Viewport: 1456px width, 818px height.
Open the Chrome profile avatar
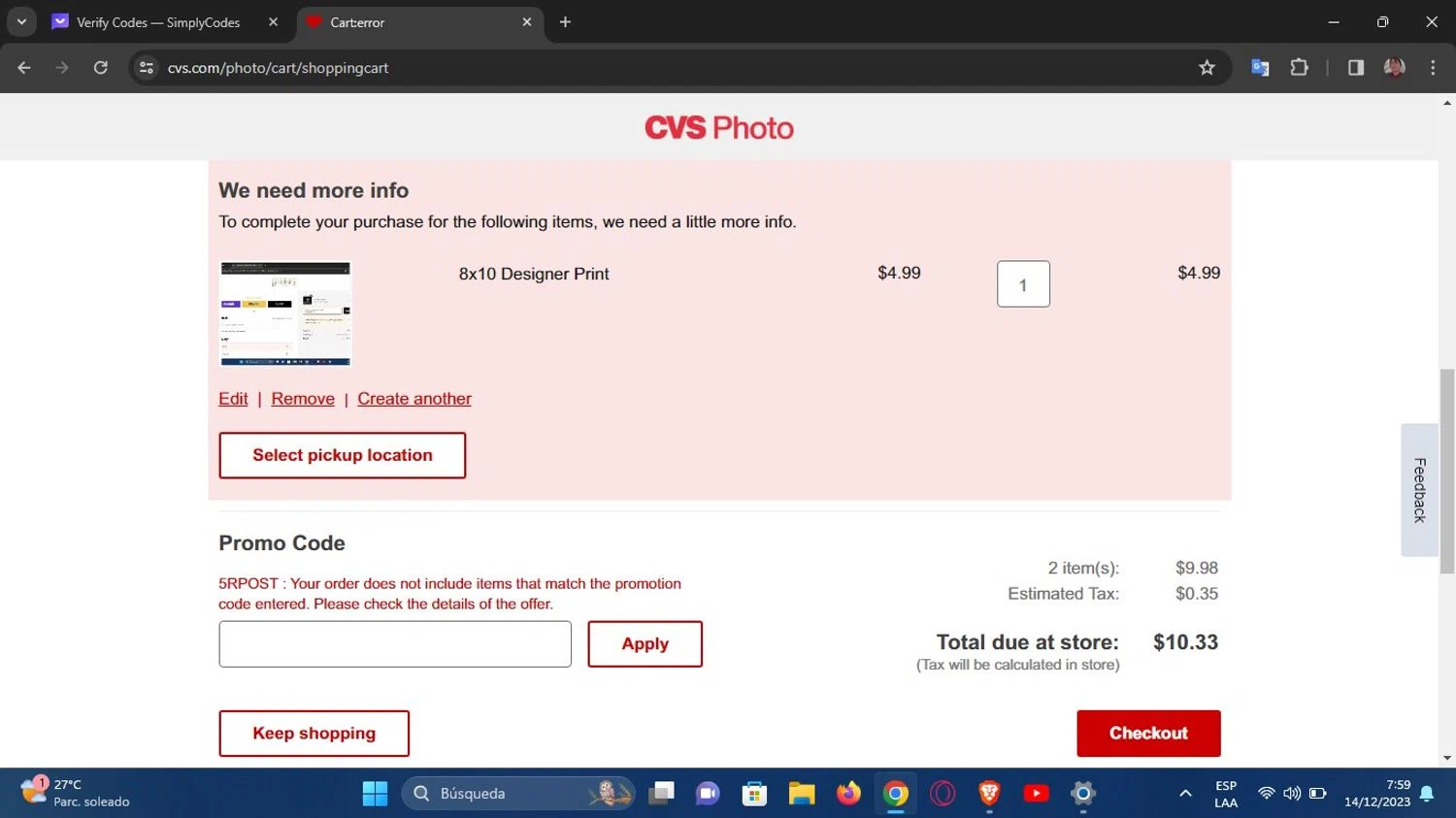[x=1395, y=68]
